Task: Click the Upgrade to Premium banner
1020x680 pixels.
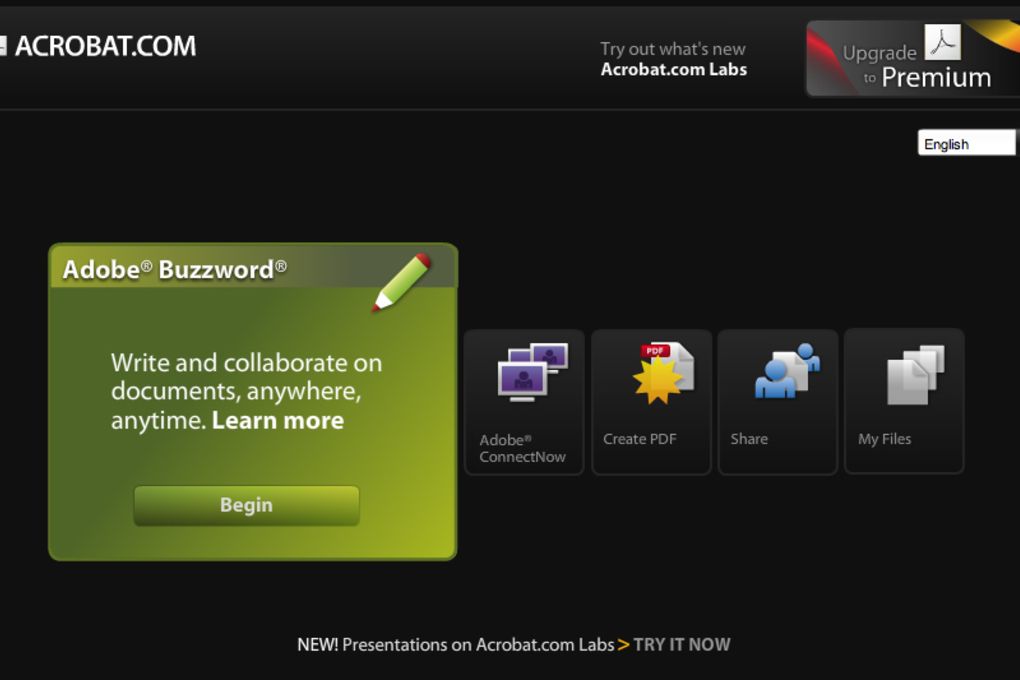Action: point(913,59)
